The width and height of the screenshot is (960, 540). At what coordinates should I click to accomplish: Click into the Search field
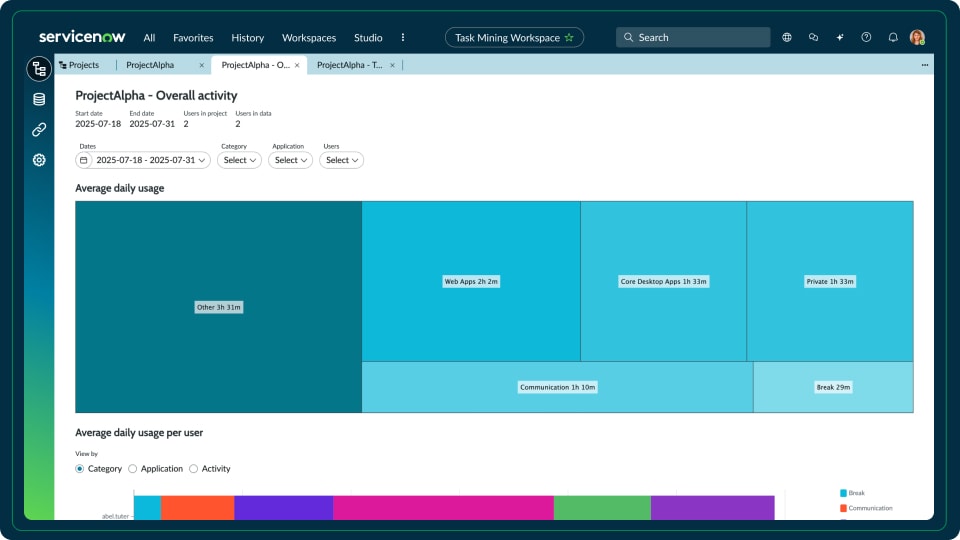(x=700, y=38)
